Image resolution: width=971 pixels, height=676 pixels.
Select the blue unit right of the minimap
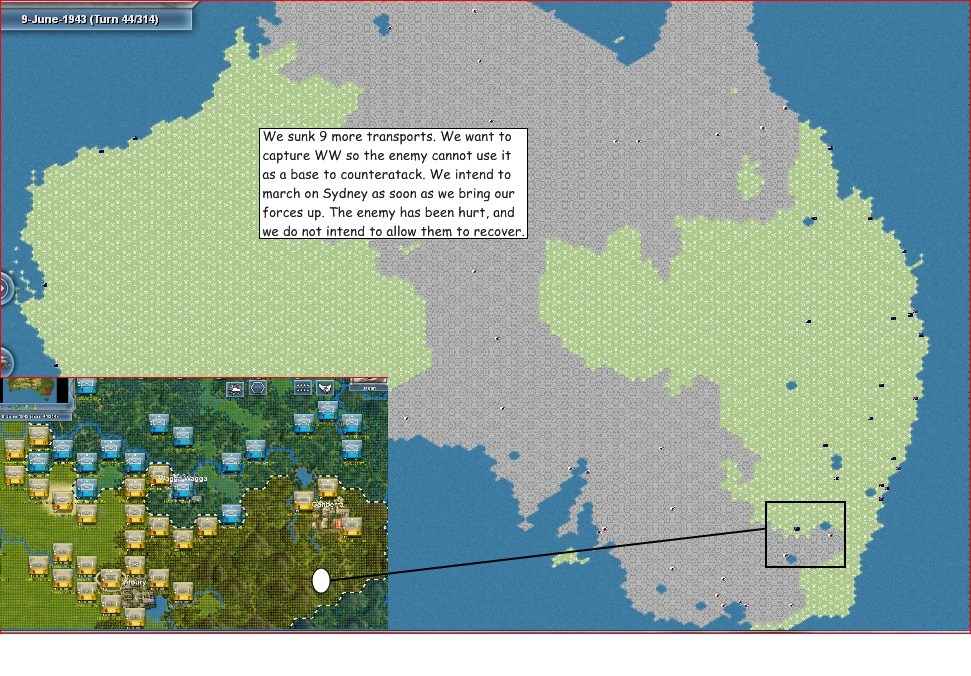click(x=86, y=387)
